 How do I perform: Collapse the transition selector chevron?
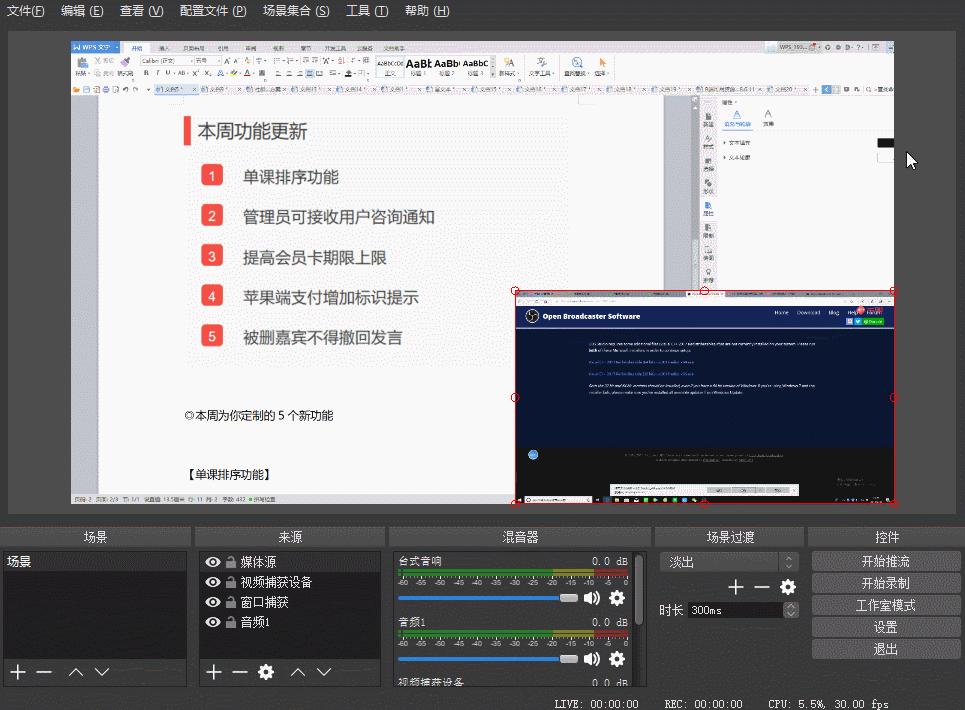(x=787, y=561)
